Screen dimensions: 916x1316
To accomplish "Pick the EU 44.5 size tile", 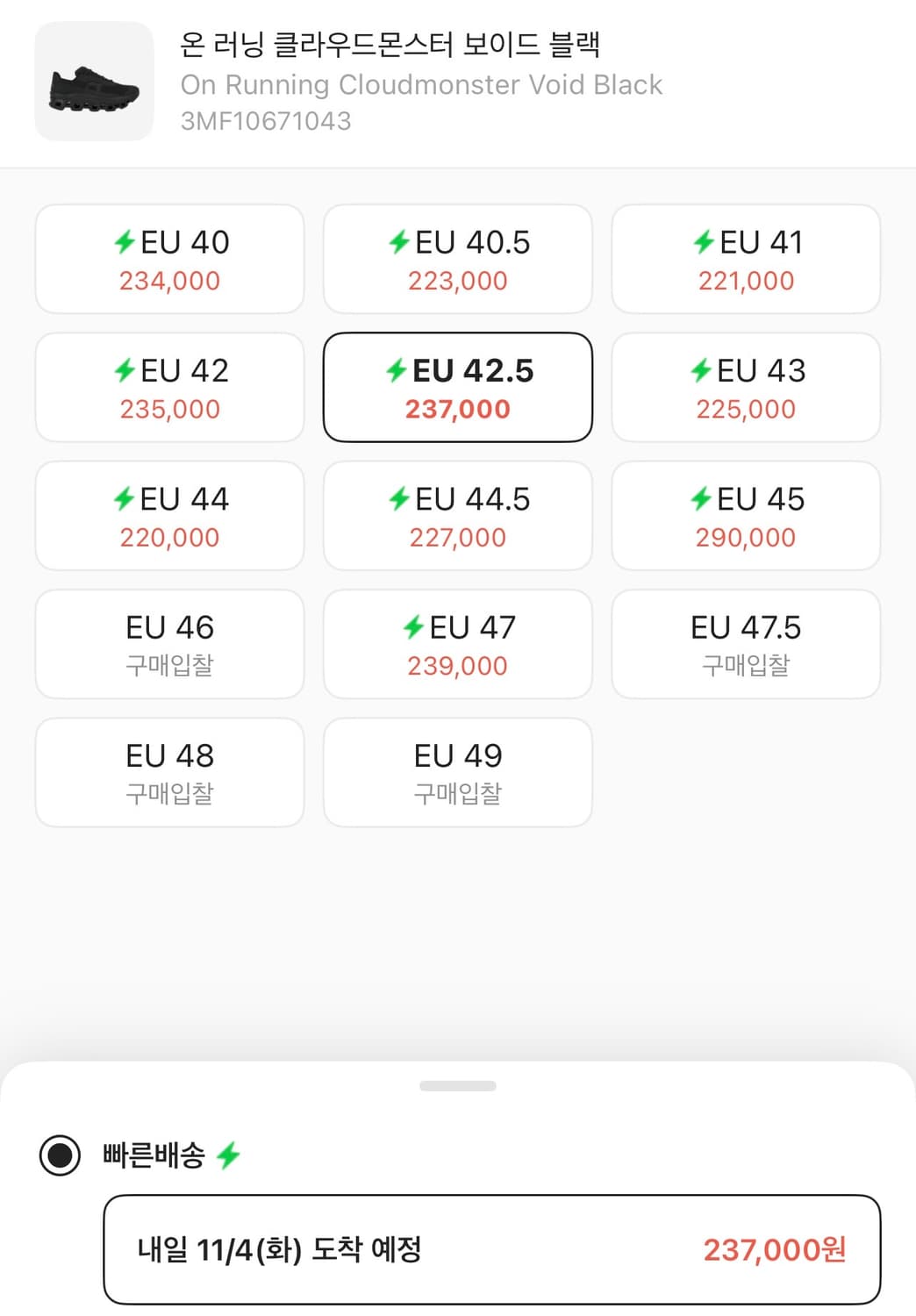I will [458, 516].
